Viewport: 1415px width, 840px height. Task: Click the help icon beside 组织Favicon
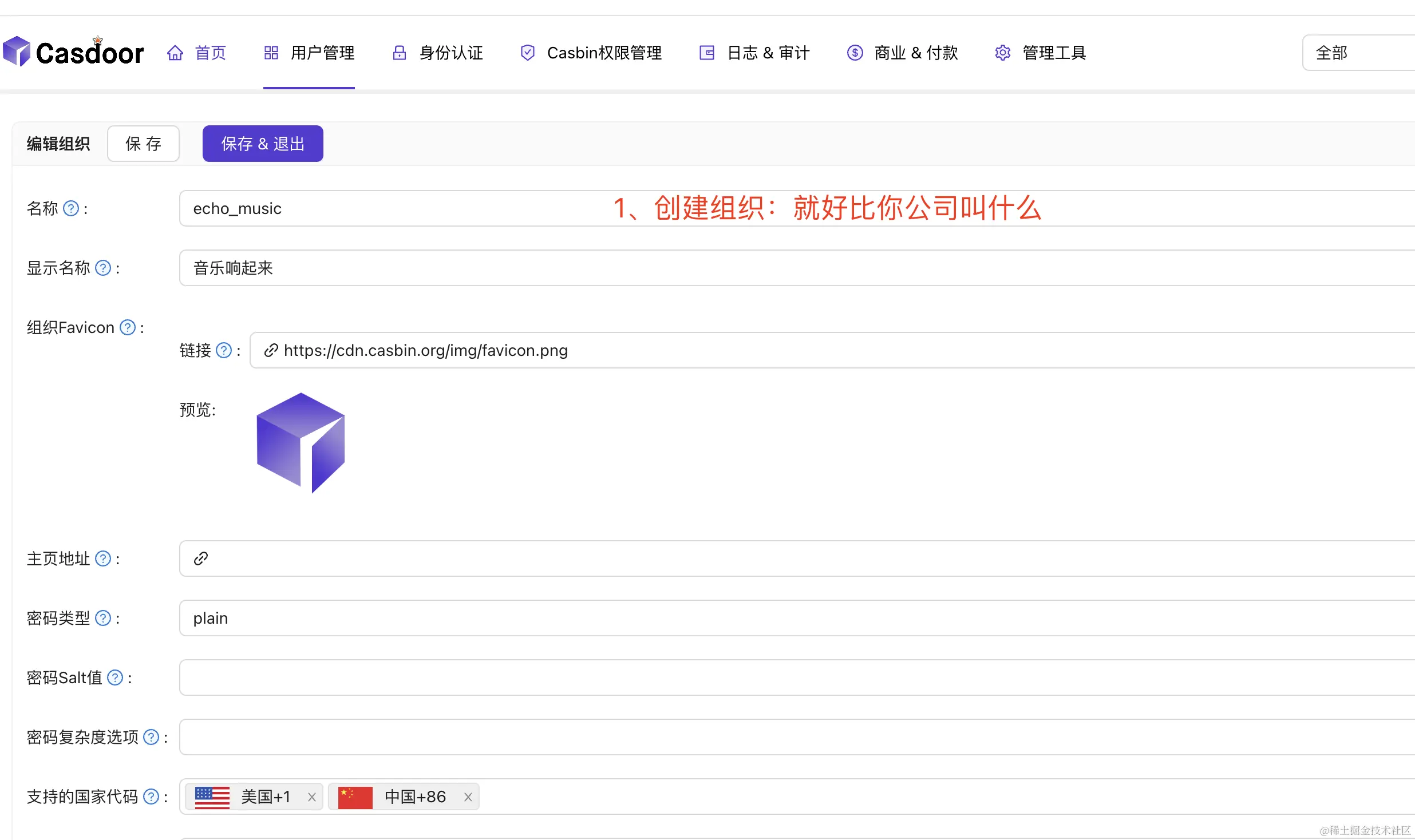click(127, 327)
